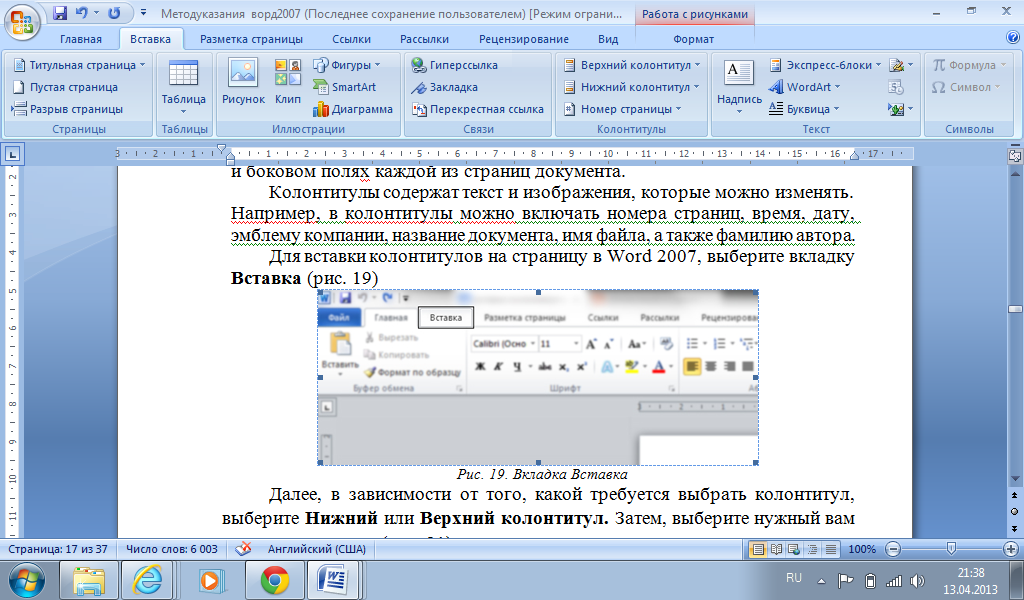Viewport: 1024px width, 600px height.
Task: Expand Экспресс-блоки quick parts menu
Action: [825, 65]
